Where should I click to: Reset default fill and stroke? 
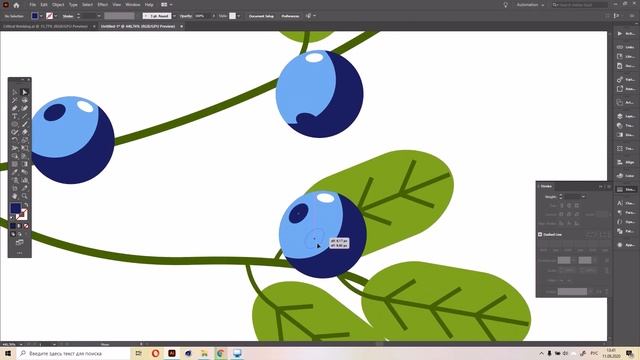(x=11, y=218)
